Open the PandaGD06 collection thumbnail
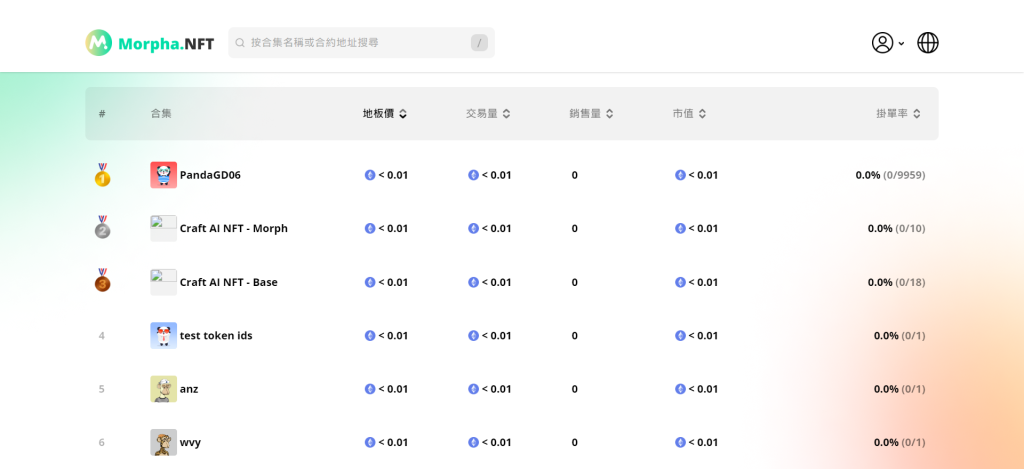The height and width of the screenshot is (469, 1024). click(164, 175)
